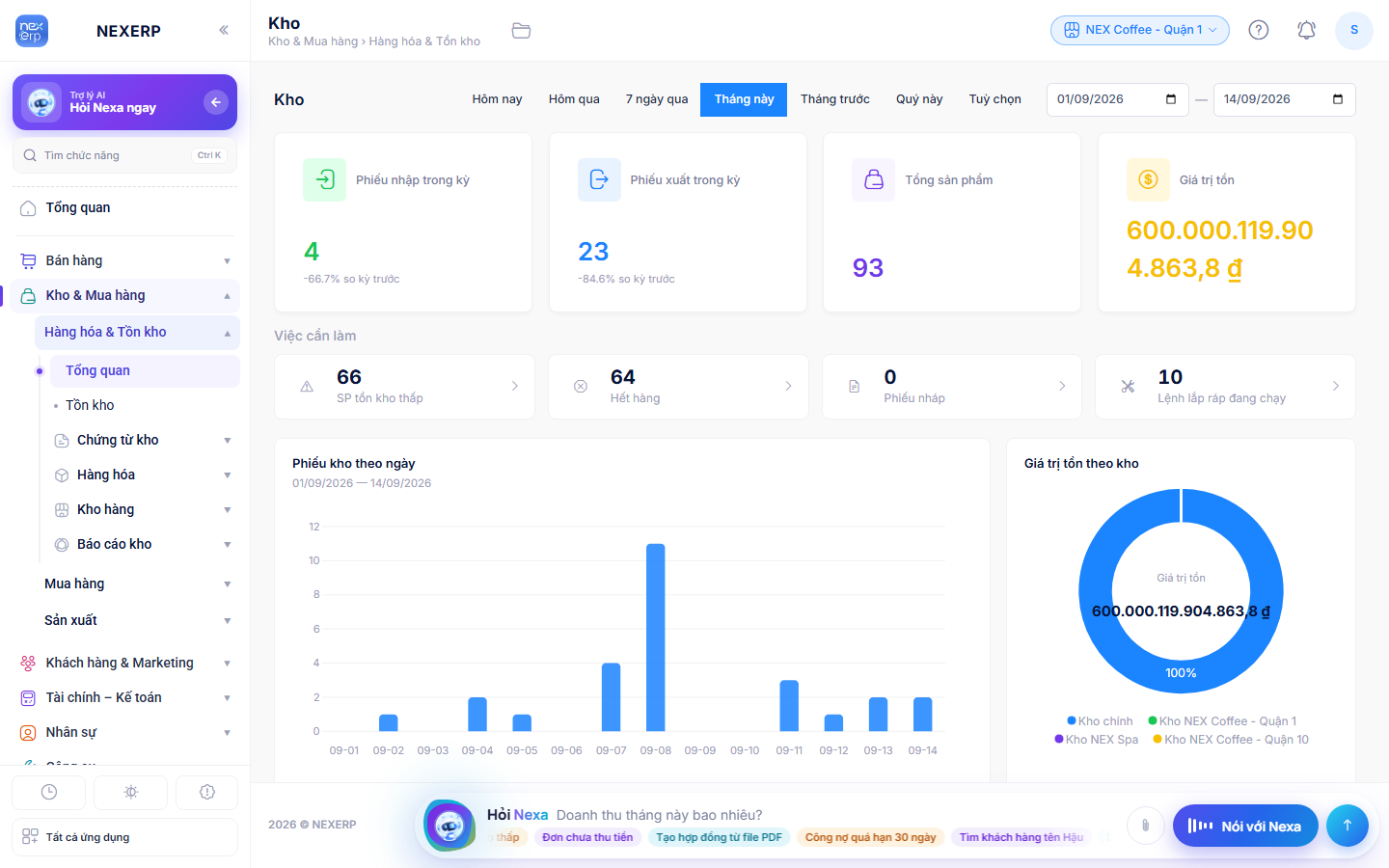Focus the Tìm chức năng search field
This screenshot has height=868, width=1389.
124,155
